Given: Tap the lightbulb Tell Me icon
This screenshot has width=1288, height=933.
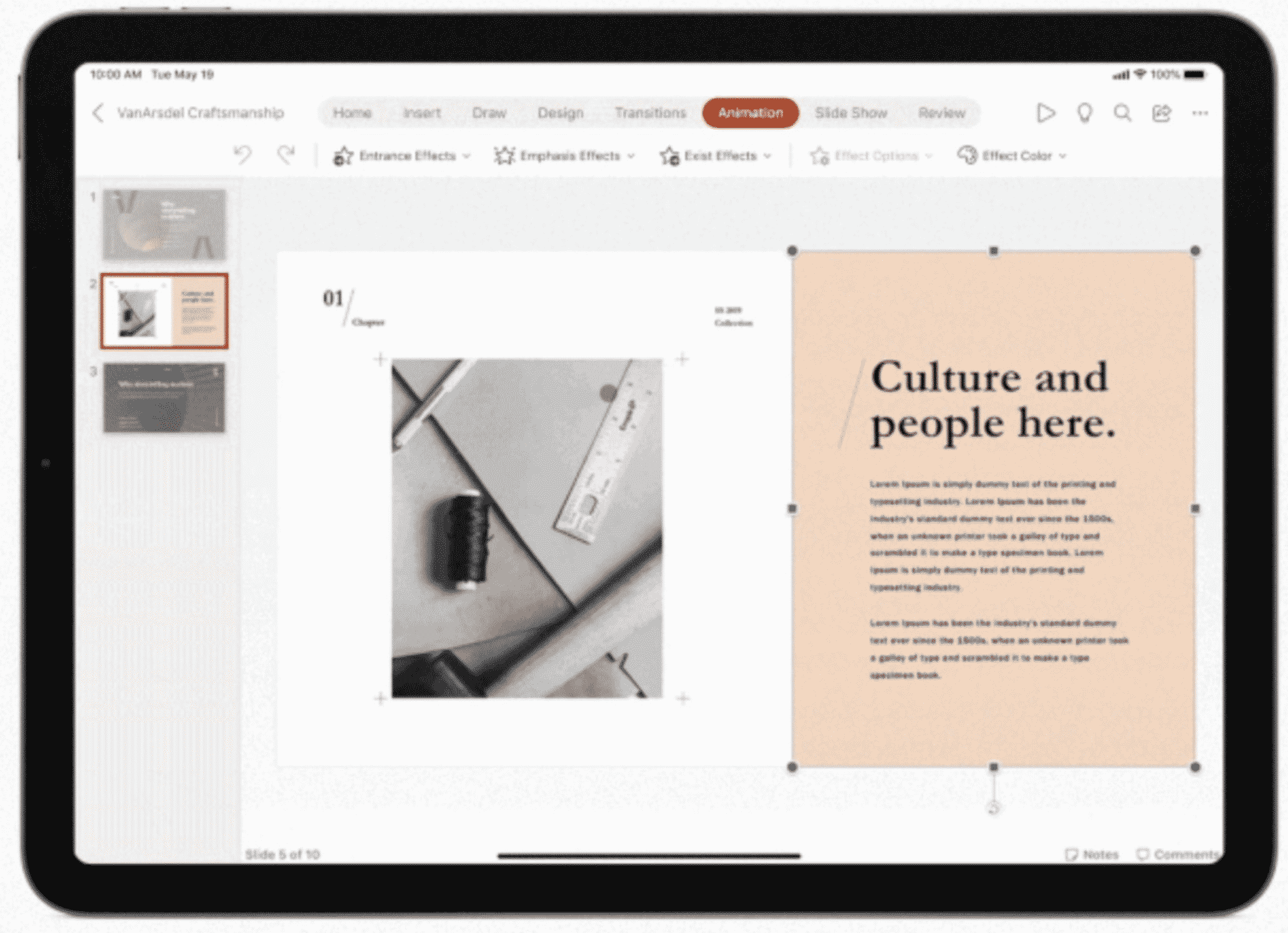Looking at the screenshot, I should [1085, 113].
